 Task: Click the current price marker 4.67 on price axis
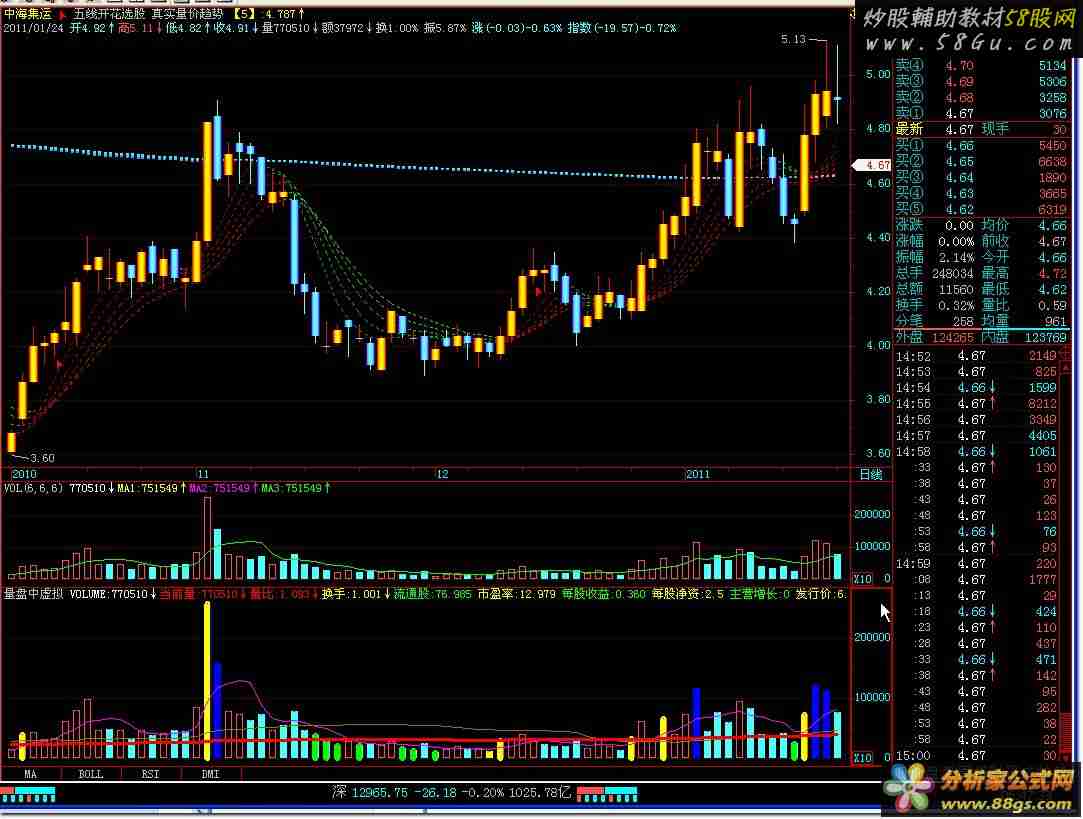pos(872,165)
